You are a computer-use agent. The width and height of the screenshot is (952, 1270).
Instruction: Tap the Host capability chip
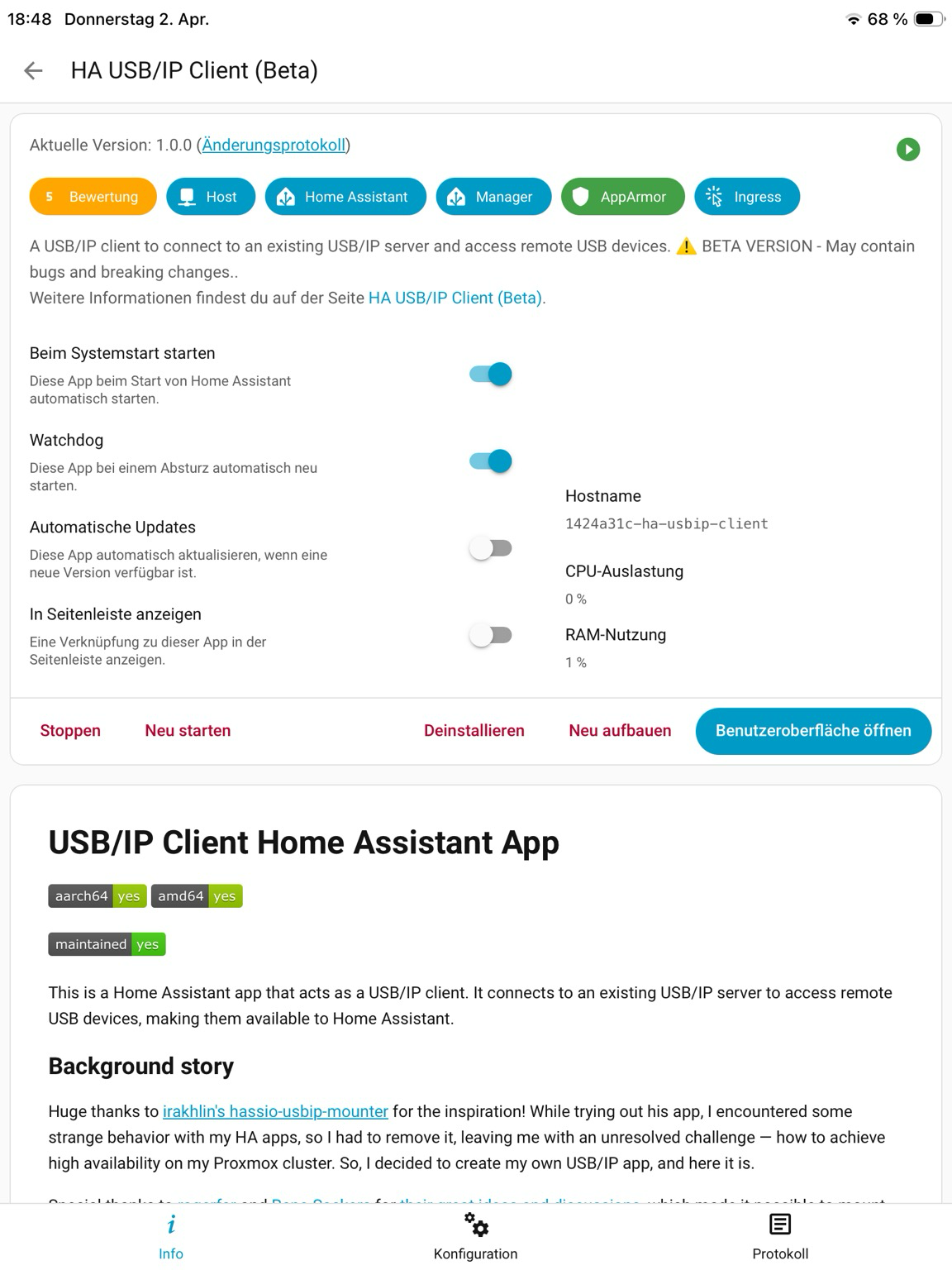[210, 197]
